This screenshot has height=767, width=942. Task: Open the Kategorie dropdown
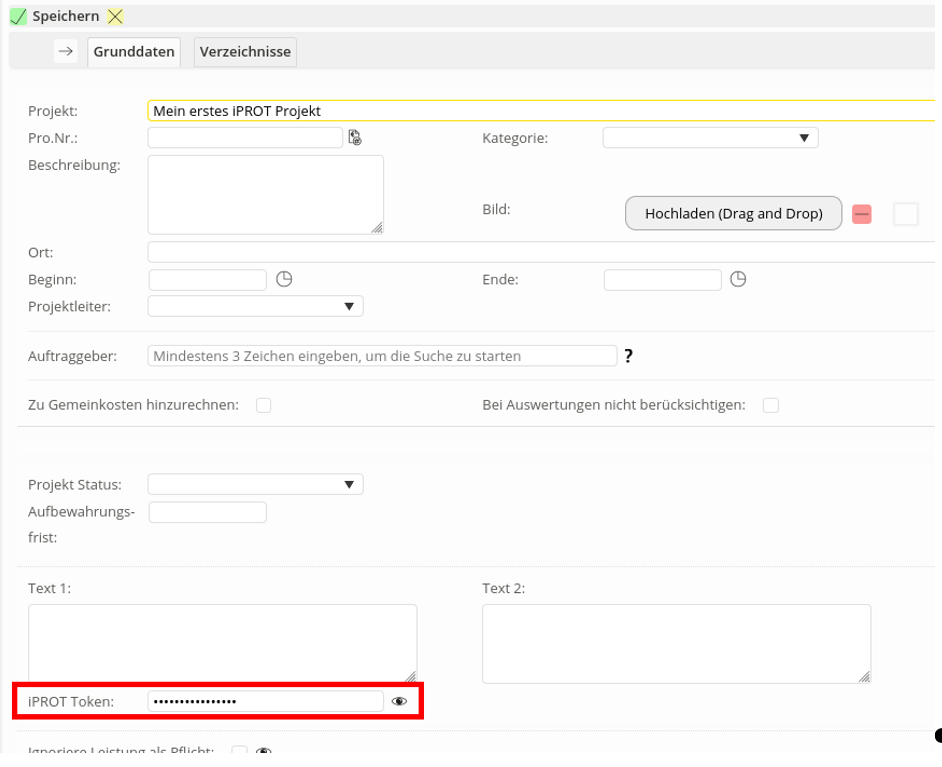click(x=710, y=138)
